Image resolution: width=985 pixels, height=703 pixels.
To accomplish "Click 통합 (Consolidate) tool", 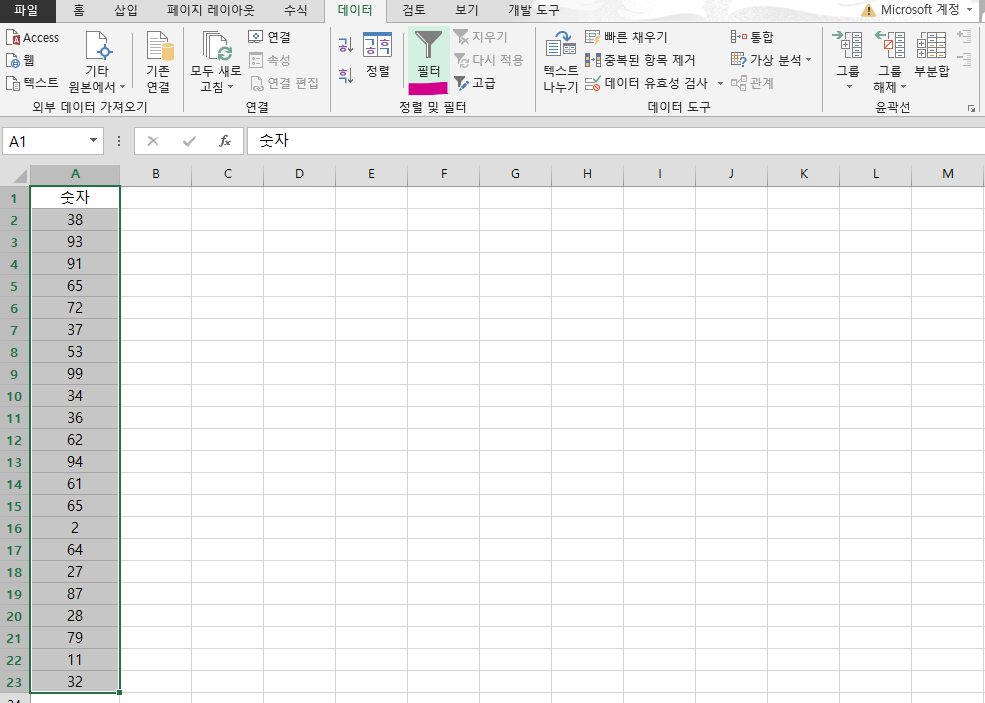I will (752, 37).
